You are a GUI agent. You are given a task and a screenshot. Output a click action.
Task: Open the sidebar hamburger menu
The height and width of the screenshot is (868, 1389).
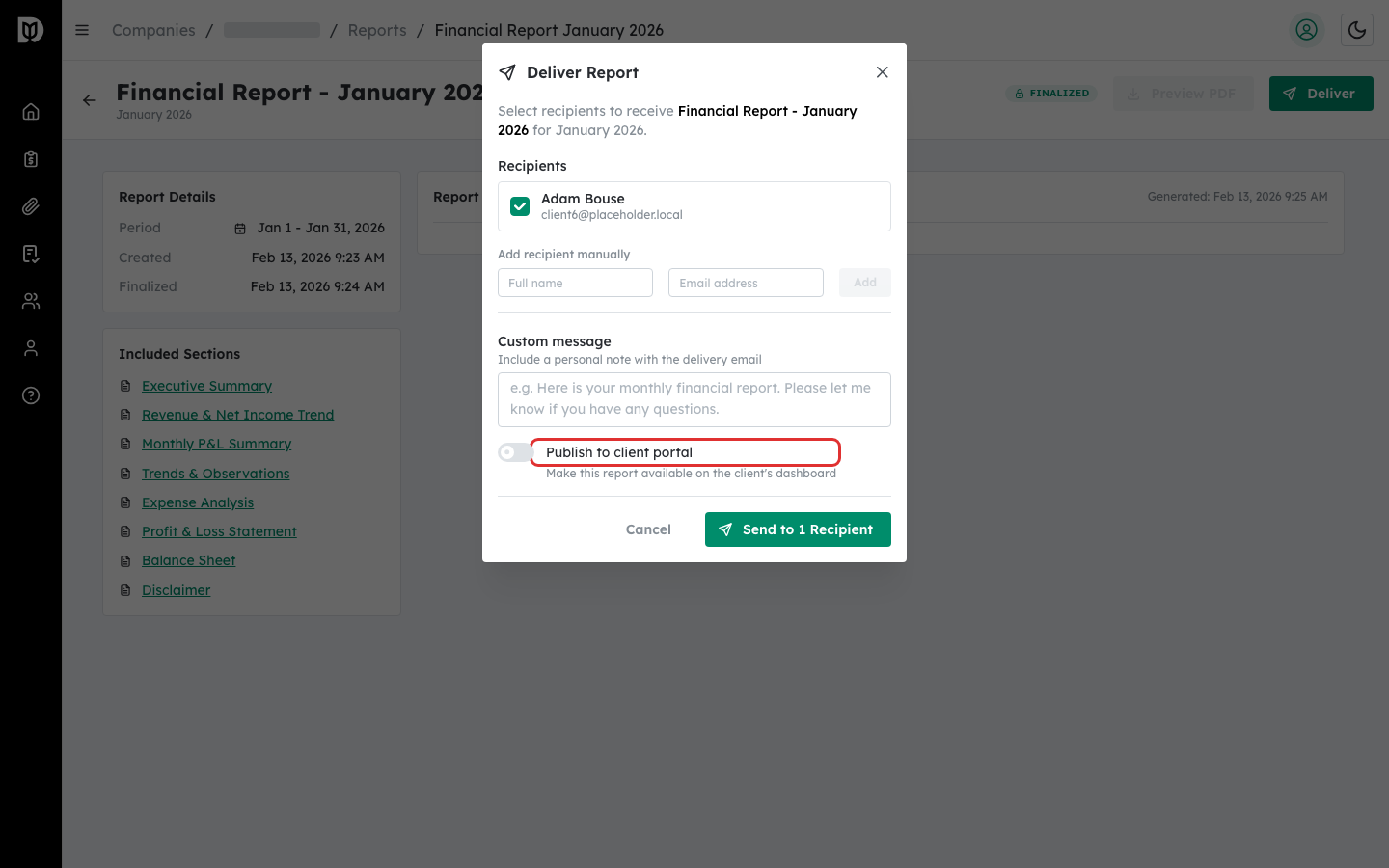(x=82, y=30)
